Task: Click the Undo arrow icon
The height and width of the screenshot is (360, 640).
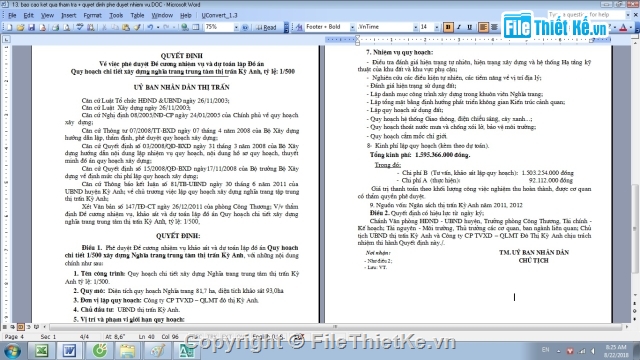Action: click(150, 27)
